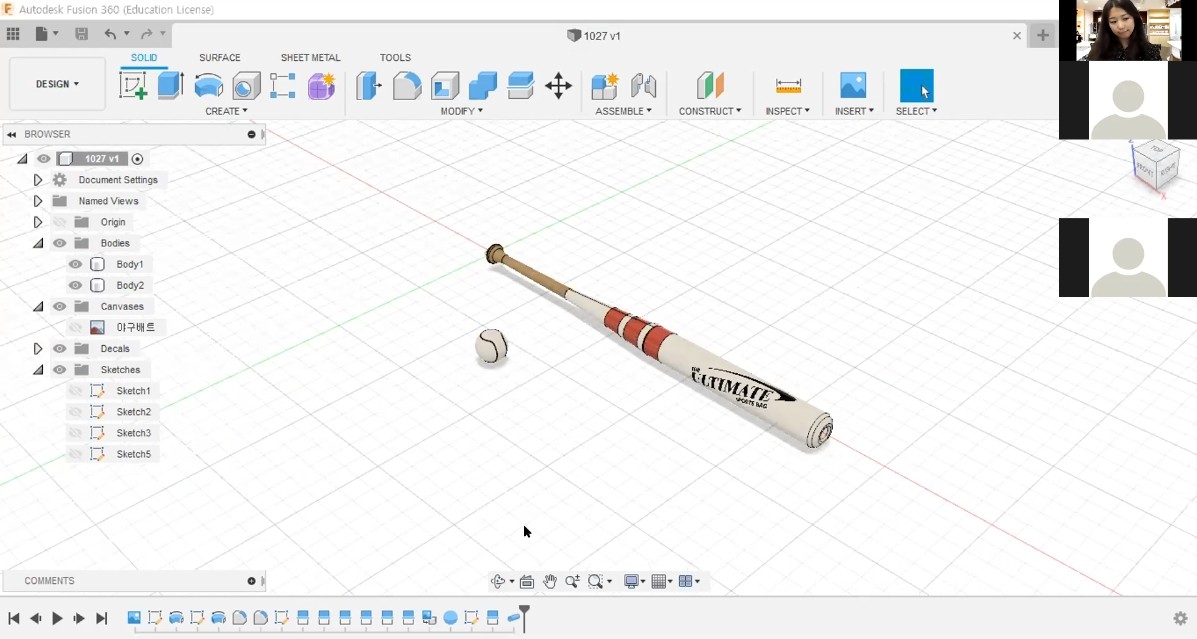Collapse the Bodies folder
Screen dimensions: 1197x639
(37, 243)
